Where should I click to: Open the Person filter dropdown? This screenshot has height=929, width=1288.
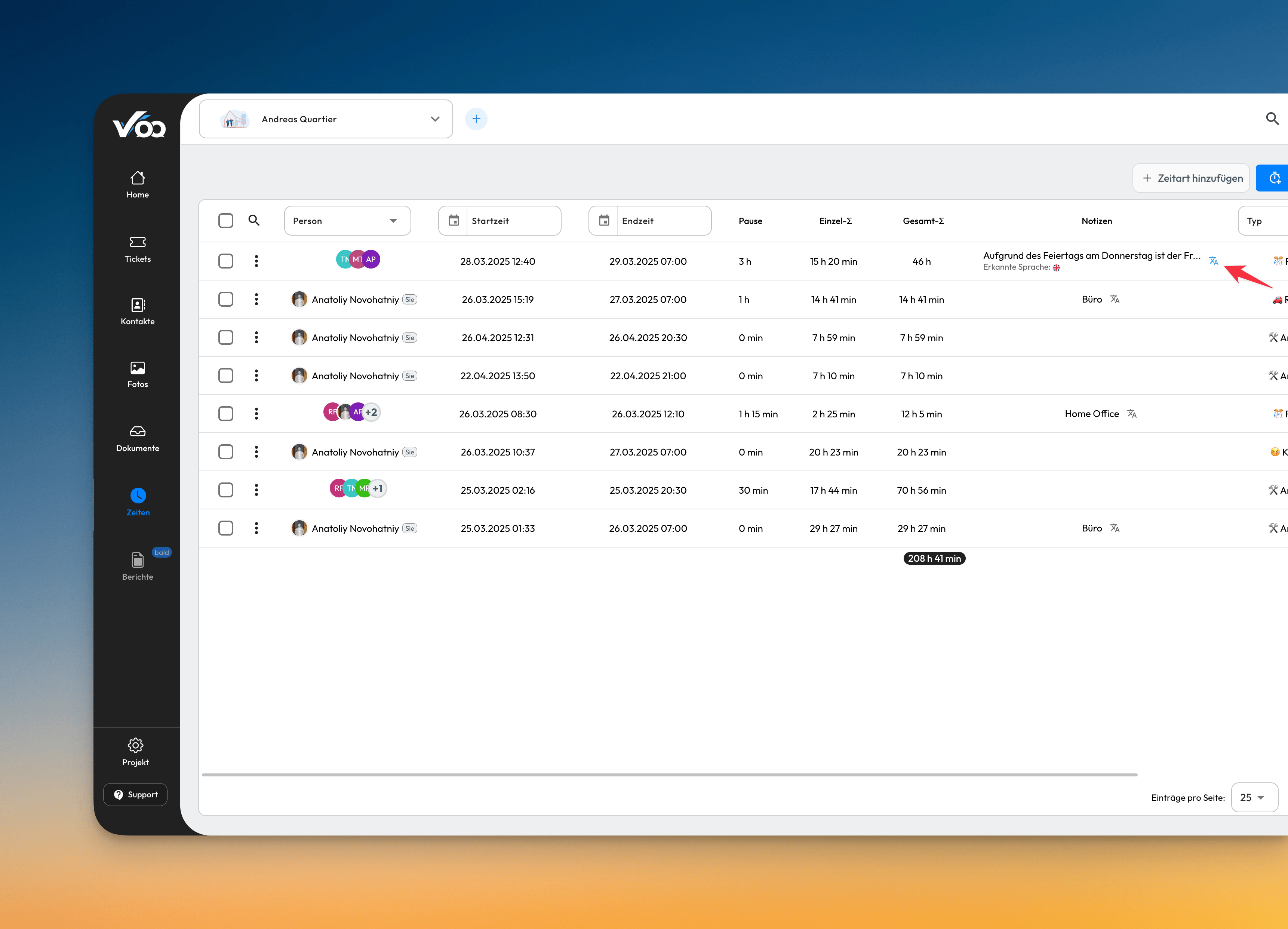pos(347,220)
